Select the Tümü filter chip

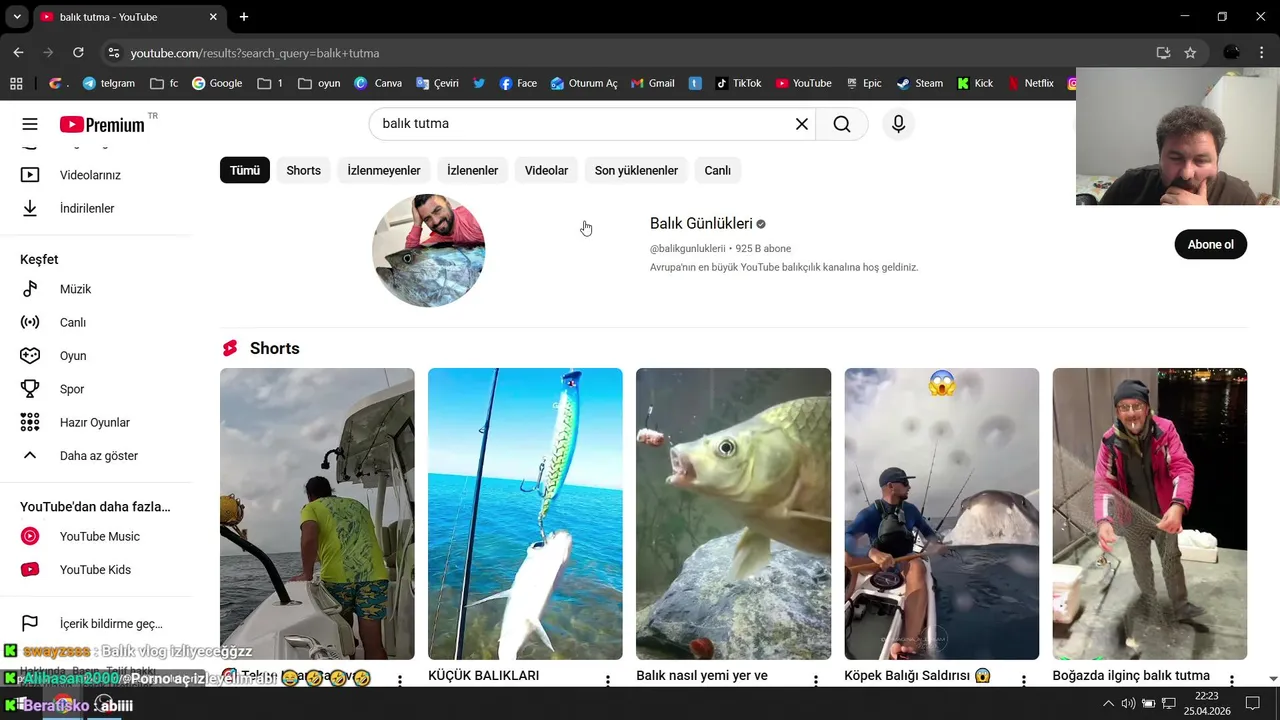245,170
